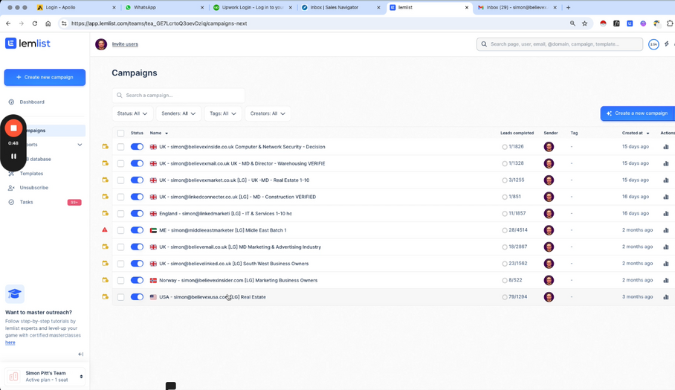The width and height of the screenshot is (675, 390).
Task: Open stats icon for USA Real Estate campaign
Action: [x=666, y=297]
